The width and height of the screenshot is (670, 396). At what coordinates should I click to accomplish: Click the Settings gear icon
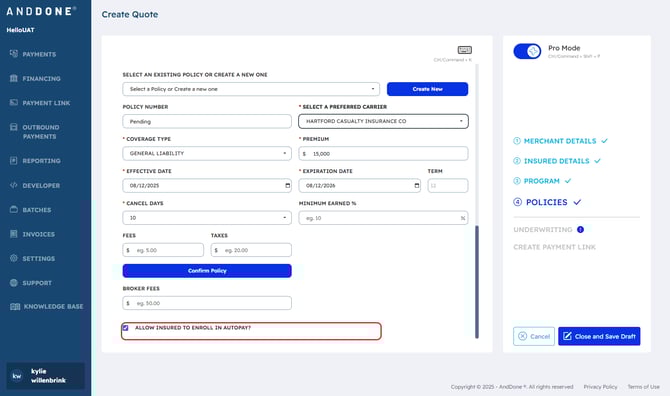click(14, 258)
